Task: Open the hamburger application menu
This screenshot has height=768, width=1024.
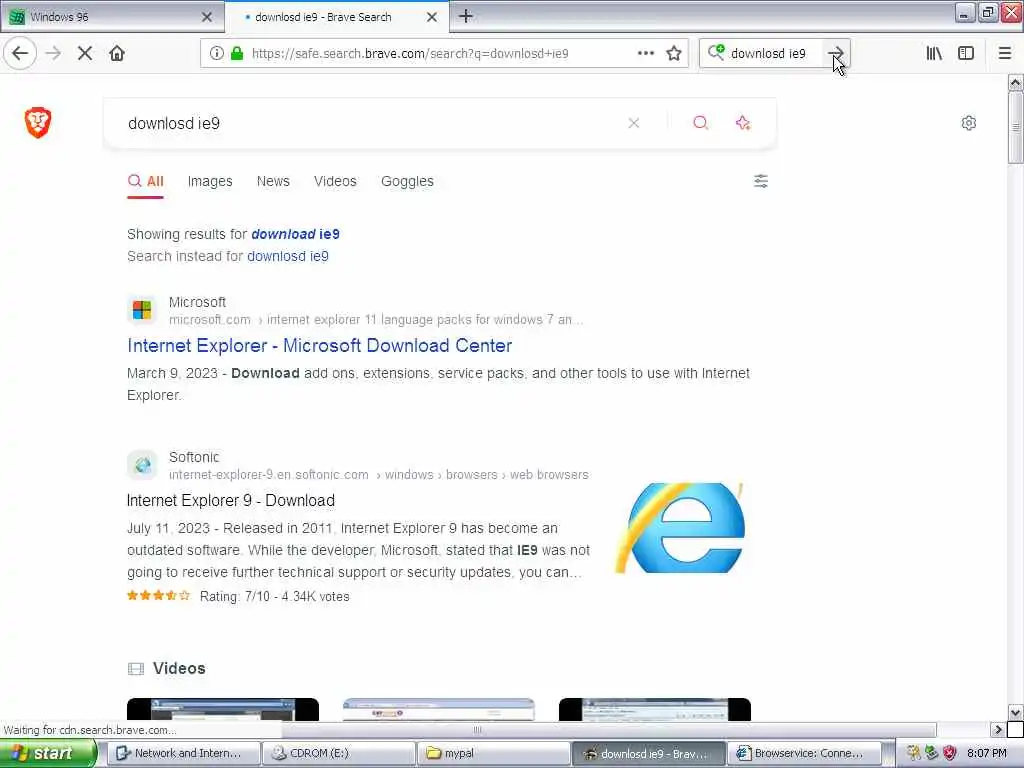Action: click(1005, 53)
